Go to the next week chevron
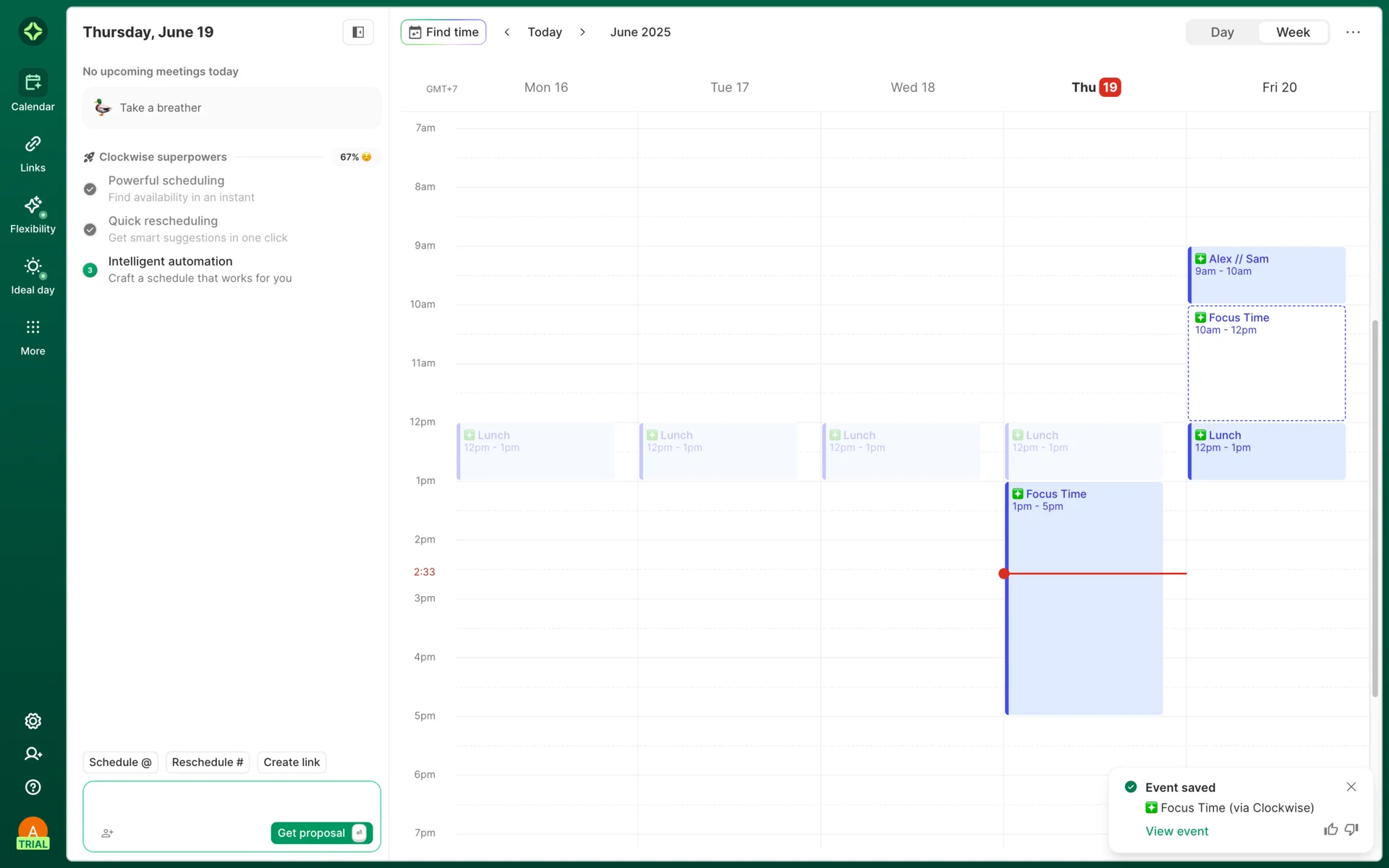This screenshot has height=868, width=1389. click(582, 32)
